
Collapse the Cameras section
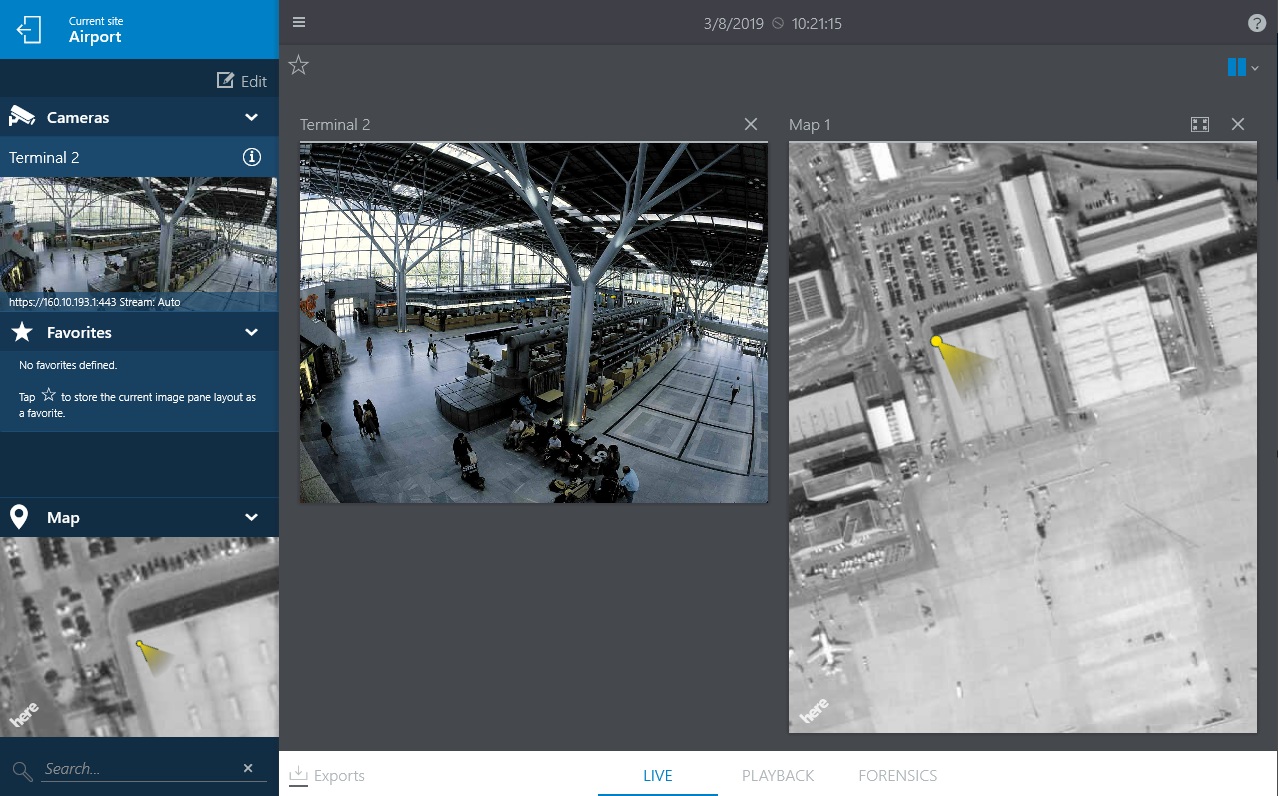tap(251, 117)
